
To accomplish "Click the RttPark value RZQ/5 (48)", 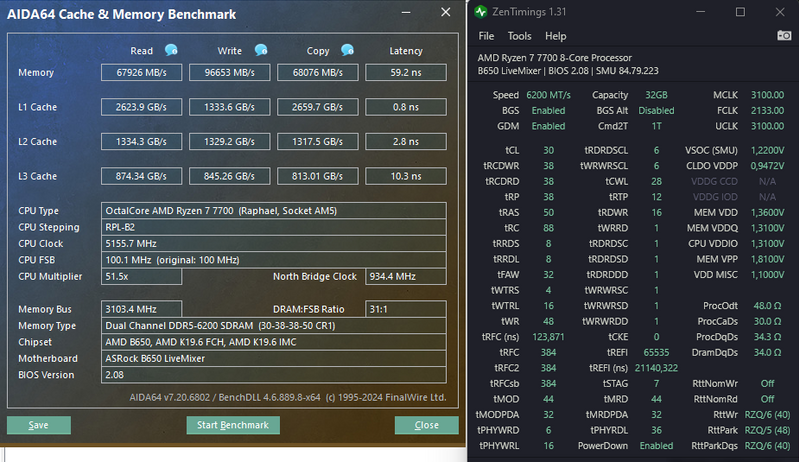I will 767,430.
